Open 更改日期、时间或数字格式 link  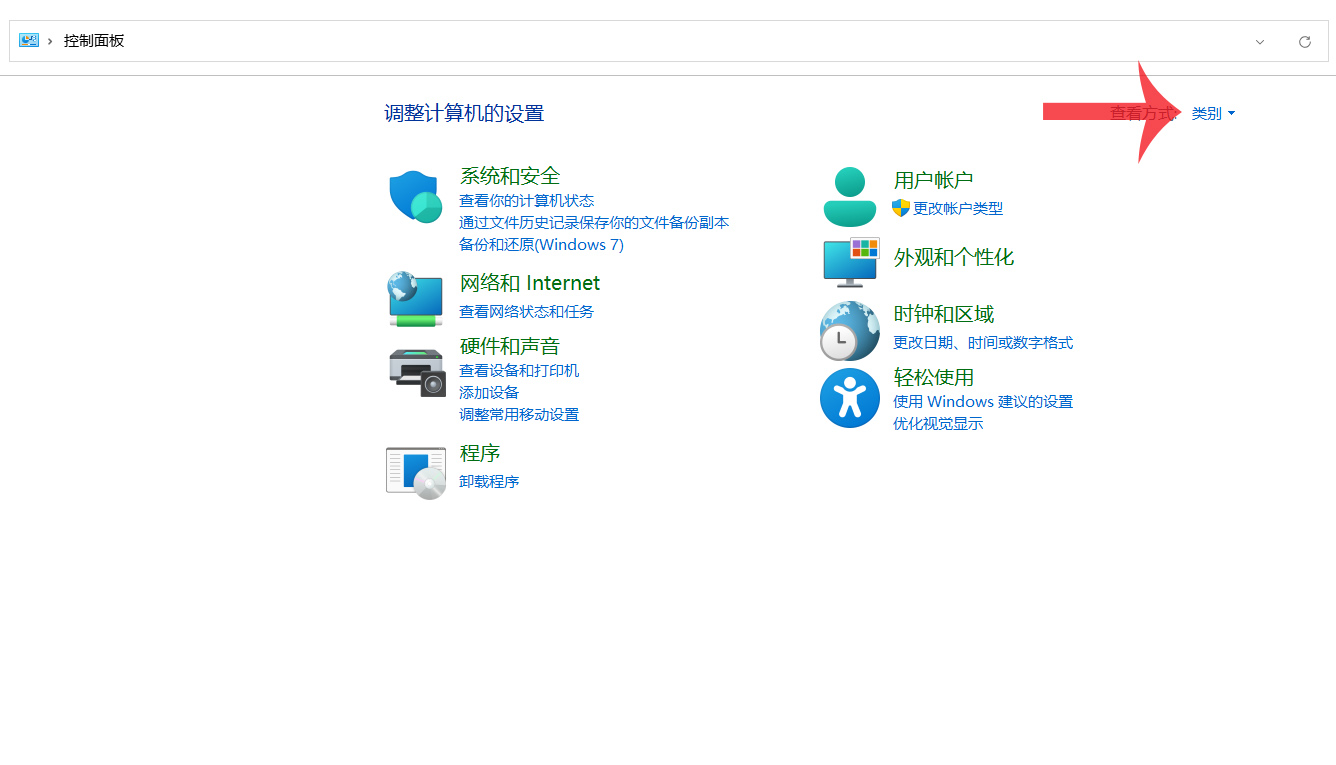tap(982, 343)
